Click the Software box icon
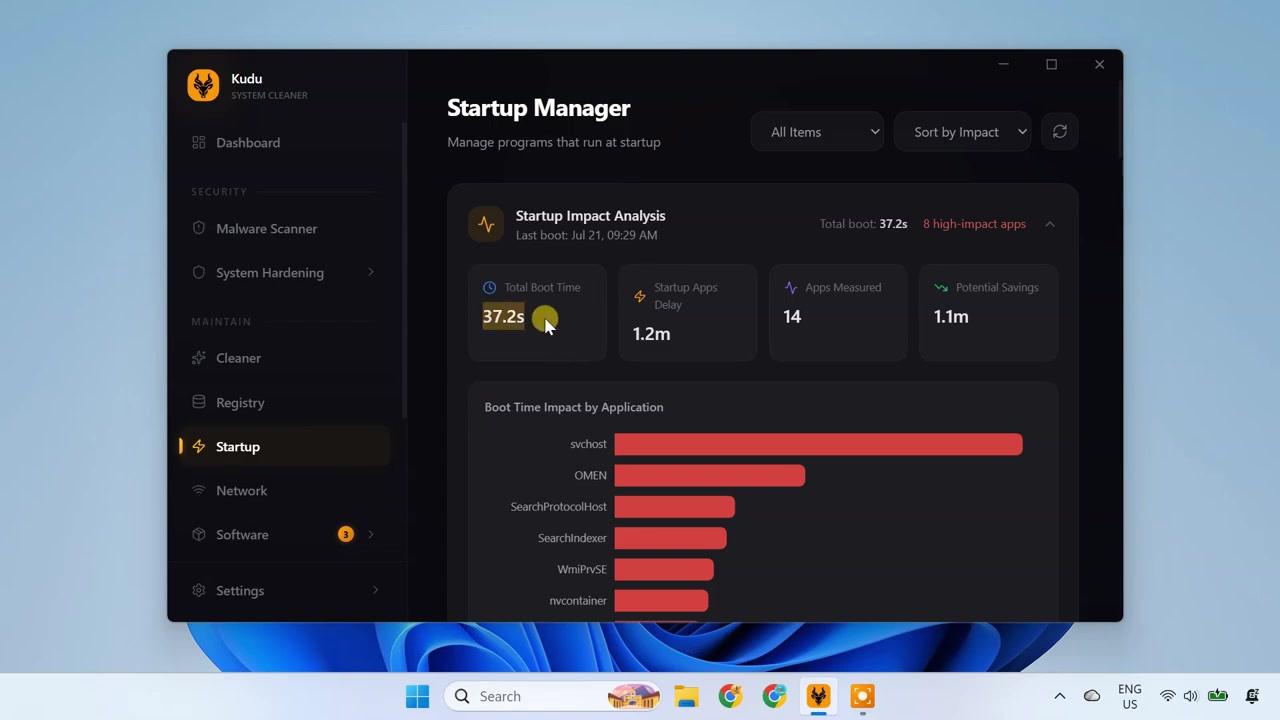Viewport: 1280px width, 720px height. tap(198, 534)
